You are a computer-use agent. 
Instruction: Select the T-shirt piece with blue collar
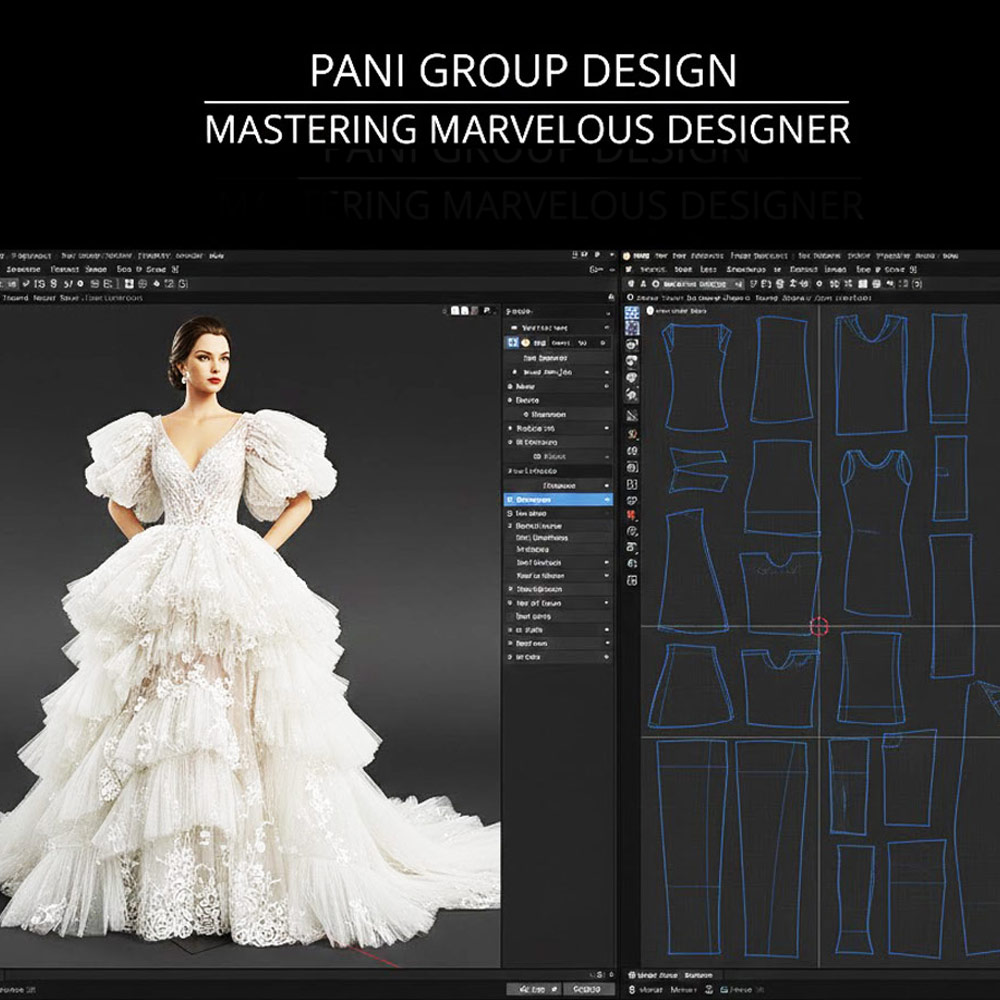[x=781, y=687]
